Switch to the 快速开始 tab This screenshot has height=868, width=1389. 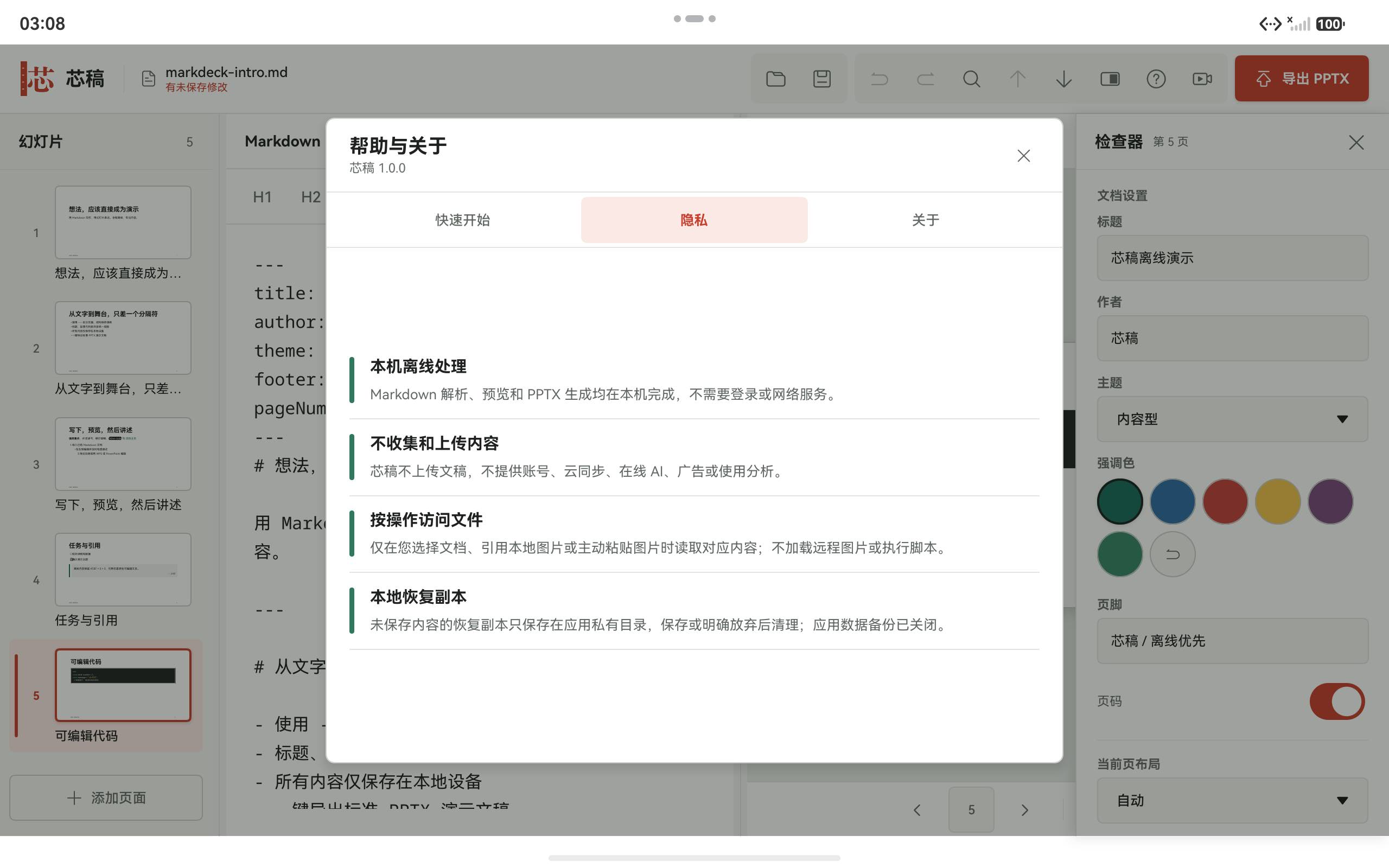point(463,220)
